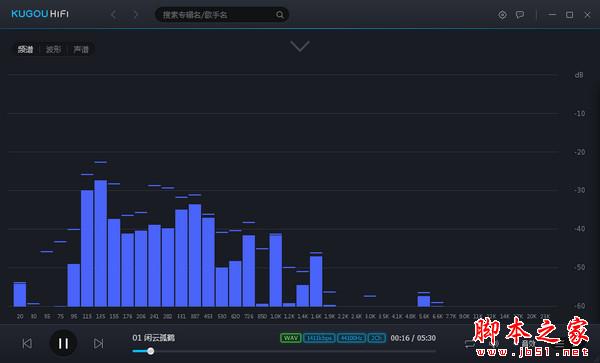Select the 频谱 spectrum tab
600x363 pixels.
26,49
